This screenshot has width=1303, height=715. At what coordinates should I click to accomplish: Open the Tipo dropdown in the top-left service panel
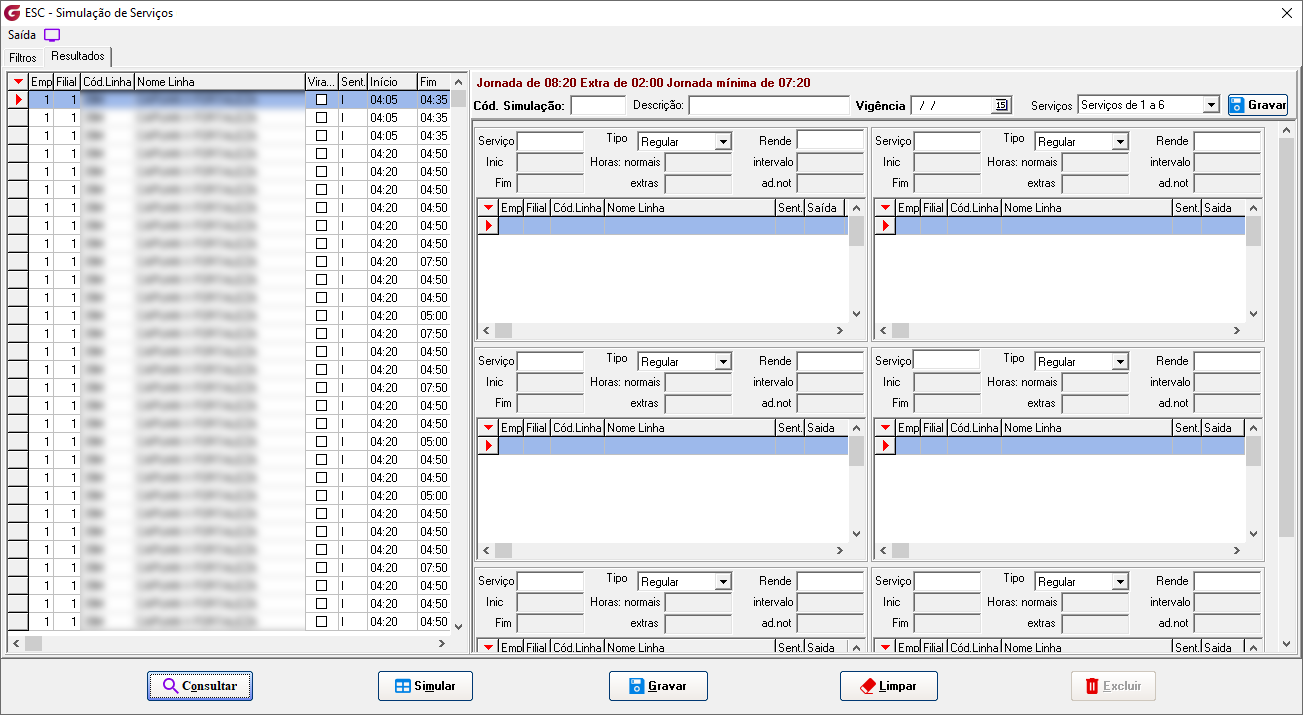[723, 142]
